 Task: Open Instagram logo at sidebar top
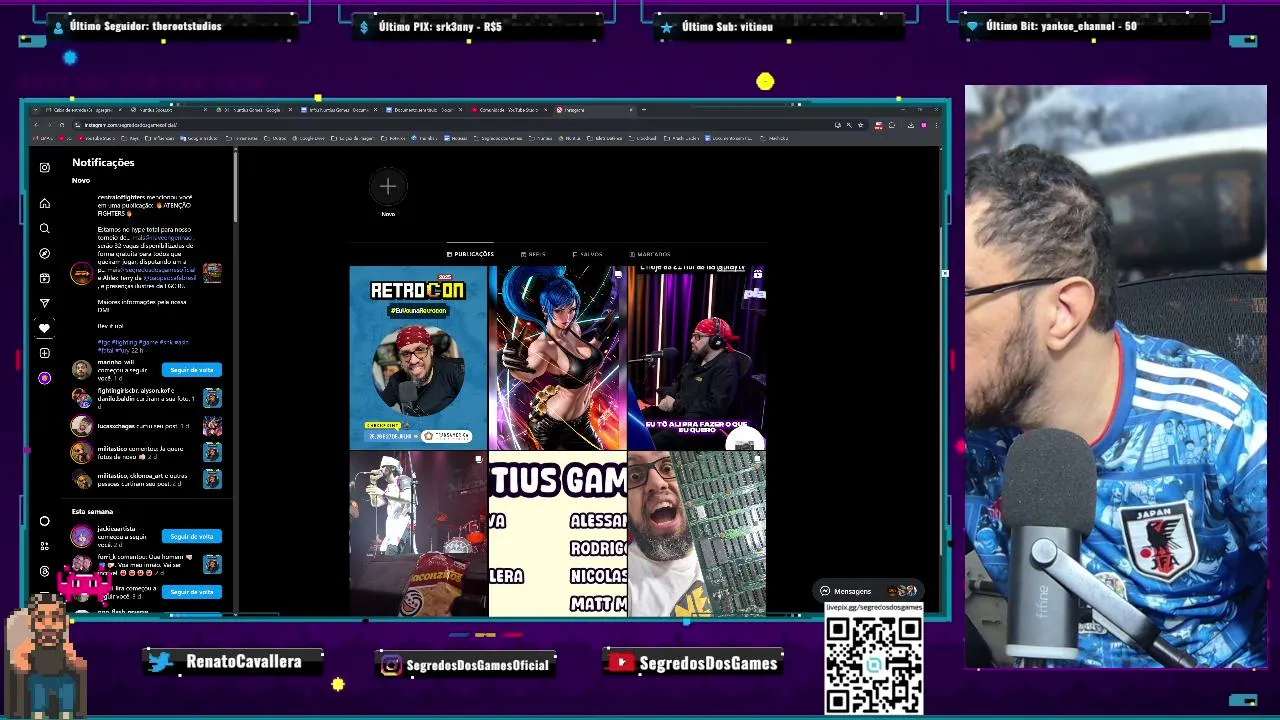(x=44, y=167)
